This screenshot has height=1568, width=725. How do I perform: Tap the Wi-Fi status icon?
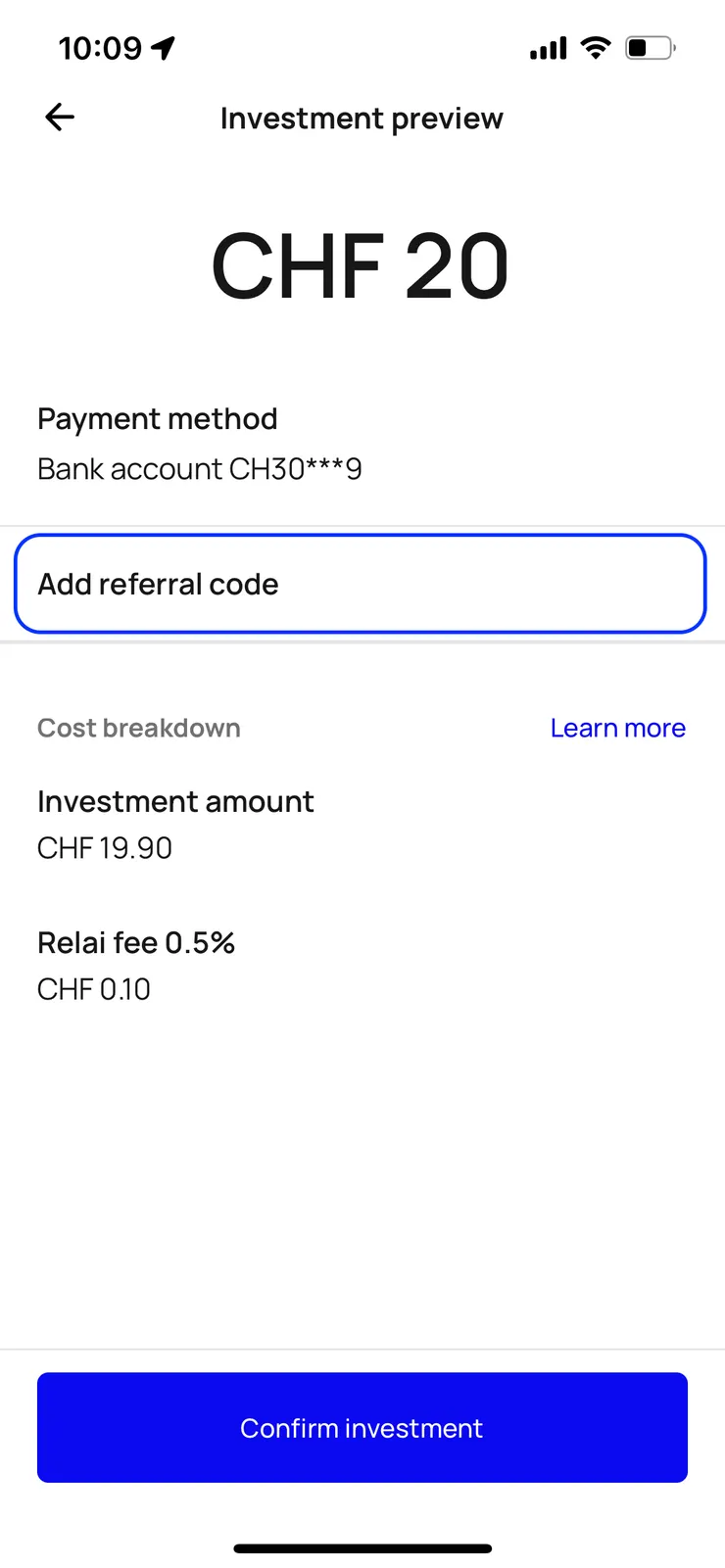pos(595,47)
